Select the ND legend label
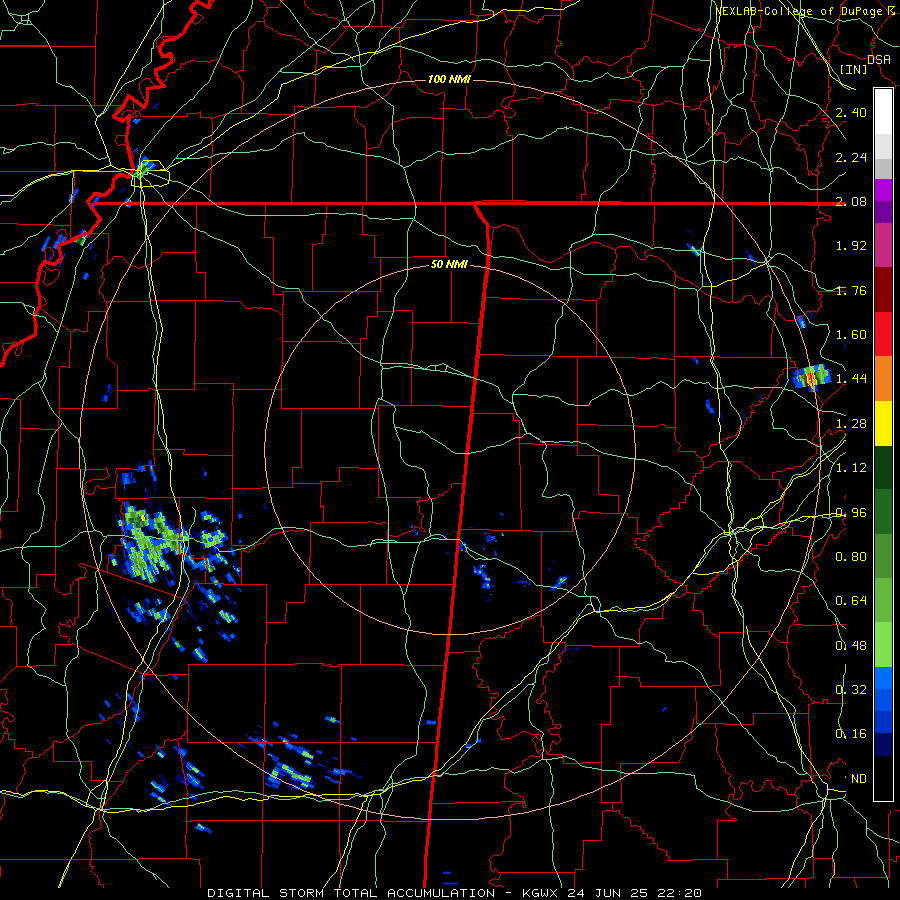Image resolution: width=900 pixels, height=900 pixels. (858, 779)
